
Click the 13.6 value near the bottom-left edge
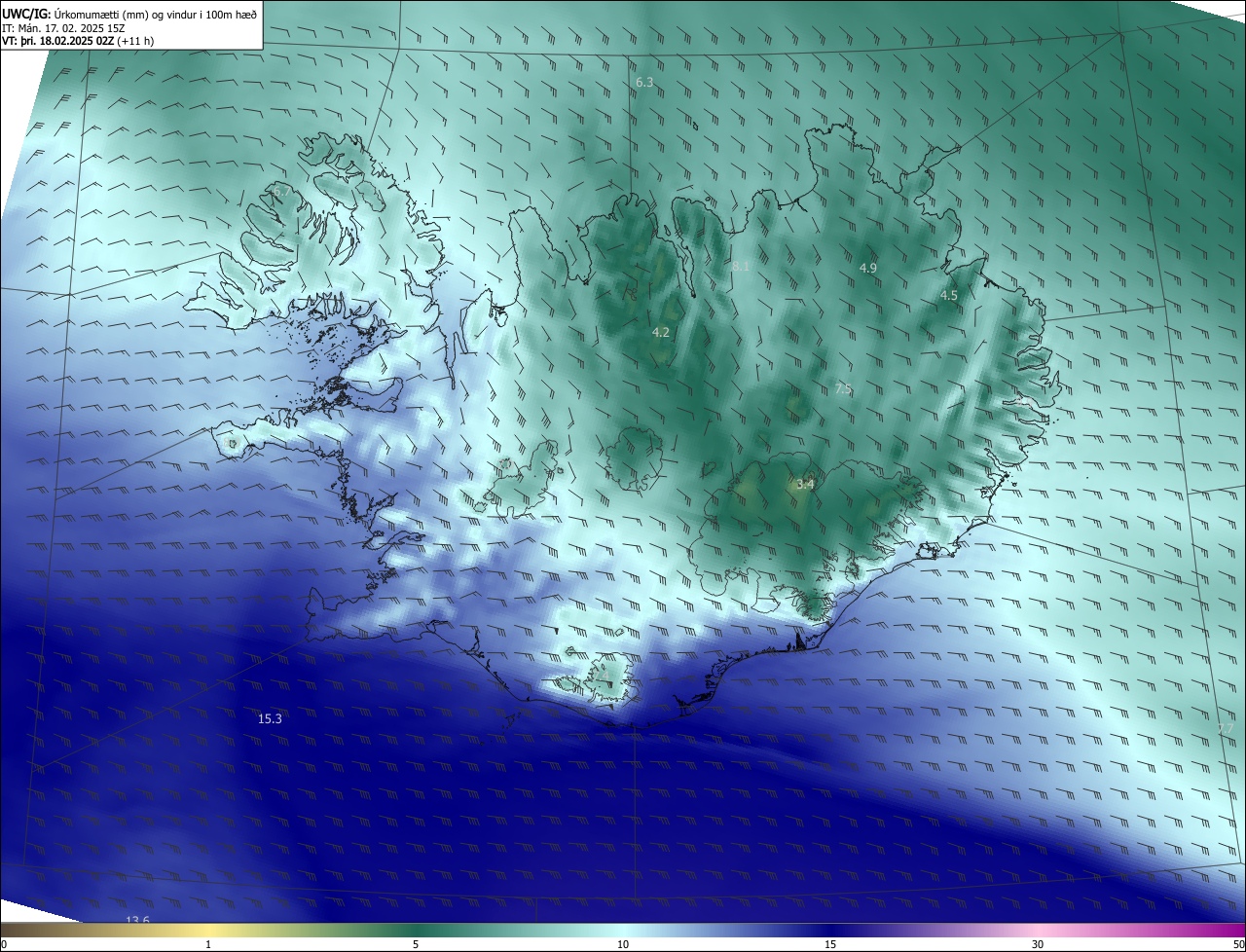tap(138, 920)
